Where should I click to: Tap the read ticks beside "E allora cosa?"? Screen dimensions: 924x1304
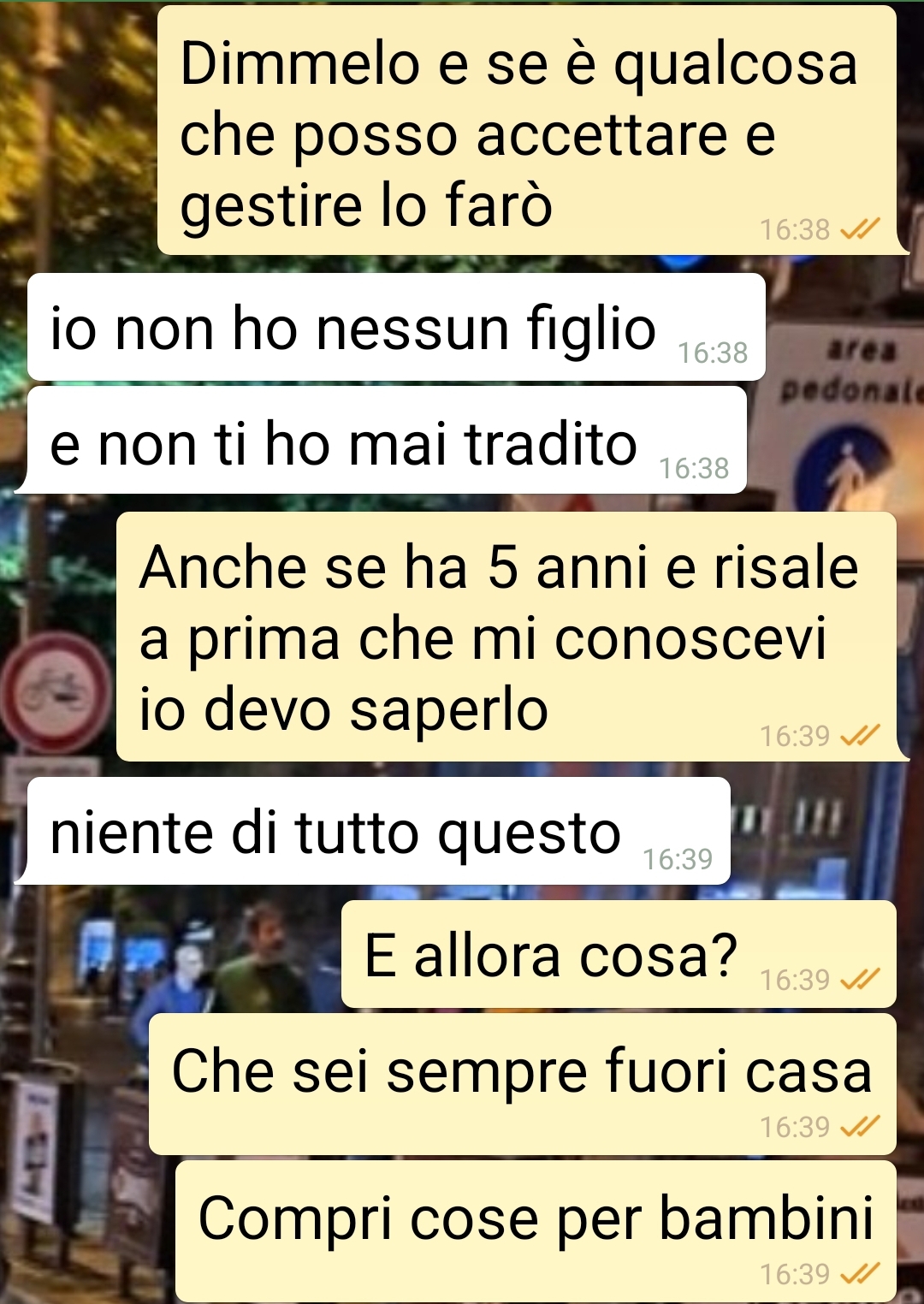pyautogui.click(x=860, y=979)
